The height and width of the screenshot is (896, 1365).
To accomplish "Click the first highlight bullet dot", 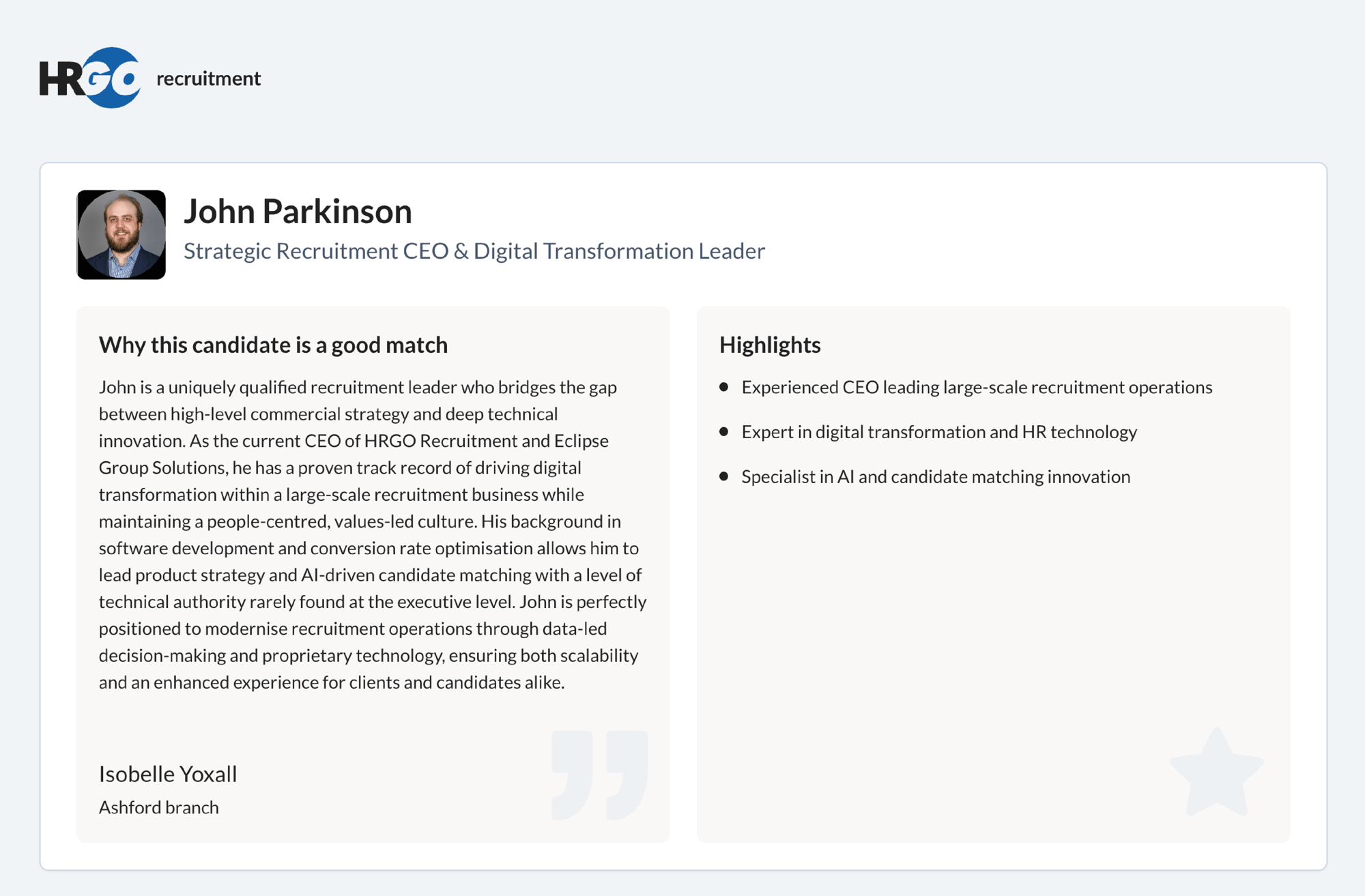I will coord(724,387).
